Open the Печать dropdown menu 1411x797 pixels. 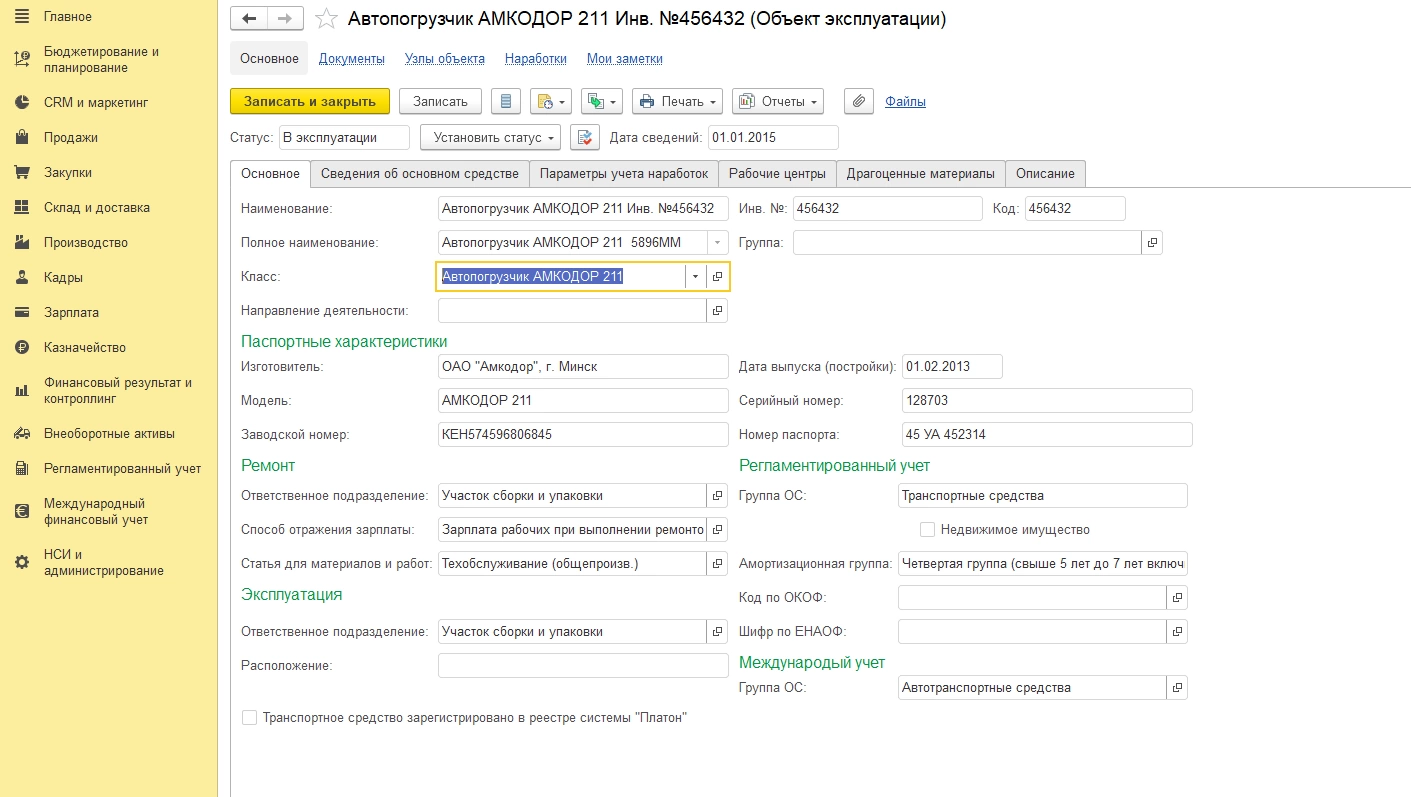pyautogui.click(x=677, y=101)
